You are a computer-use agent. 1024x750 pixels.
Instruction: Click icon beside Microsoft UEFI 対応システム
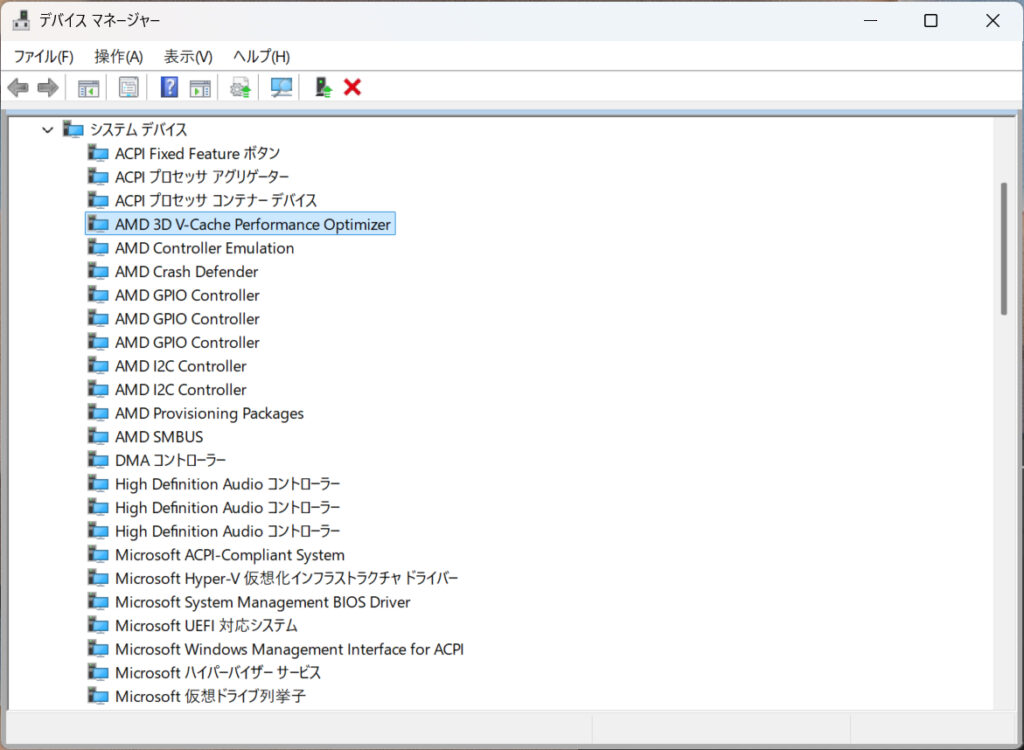click(98, 625)
